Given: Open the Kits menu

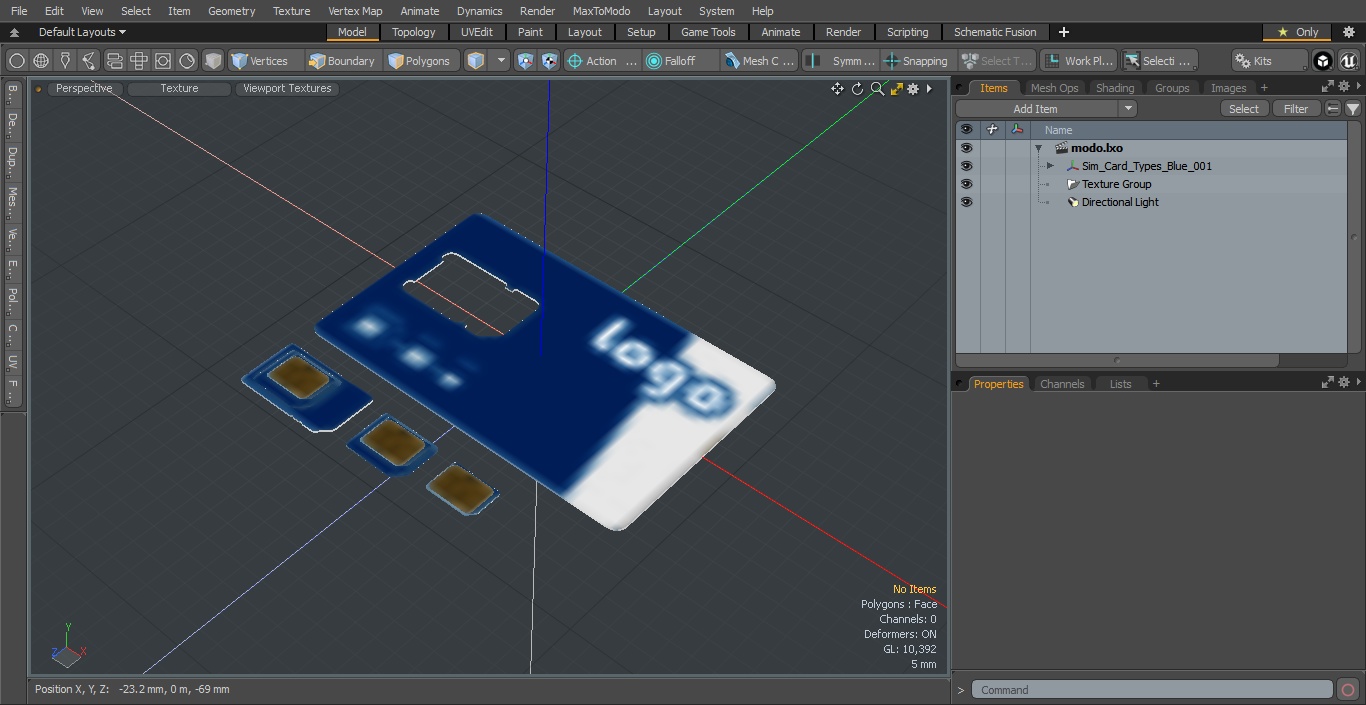Looking at the screenshot, I should pos(1269,61).
